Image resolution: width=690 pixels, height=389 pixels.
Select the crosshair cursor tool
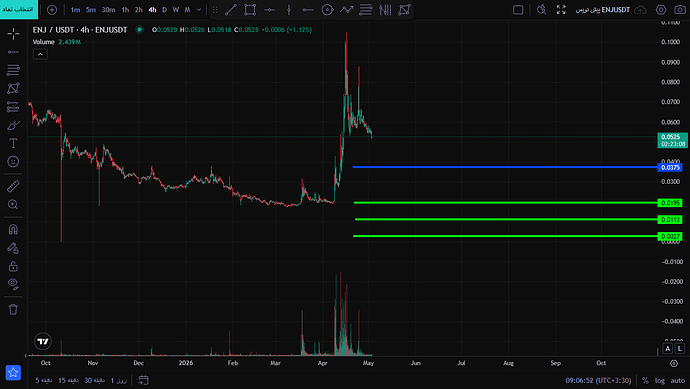13,33
